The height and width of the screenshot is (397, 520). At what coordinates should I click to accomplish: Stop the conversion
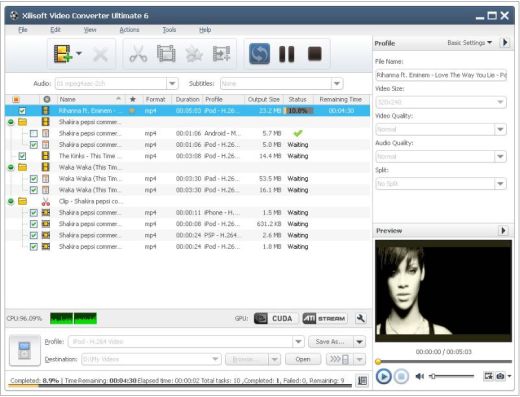coord(315,54)
